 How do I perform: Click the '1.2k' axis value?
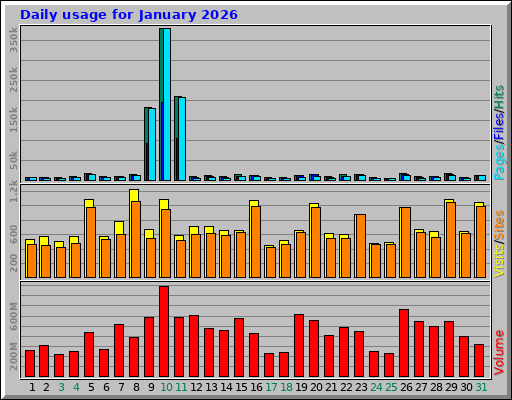tap(13, 191)
